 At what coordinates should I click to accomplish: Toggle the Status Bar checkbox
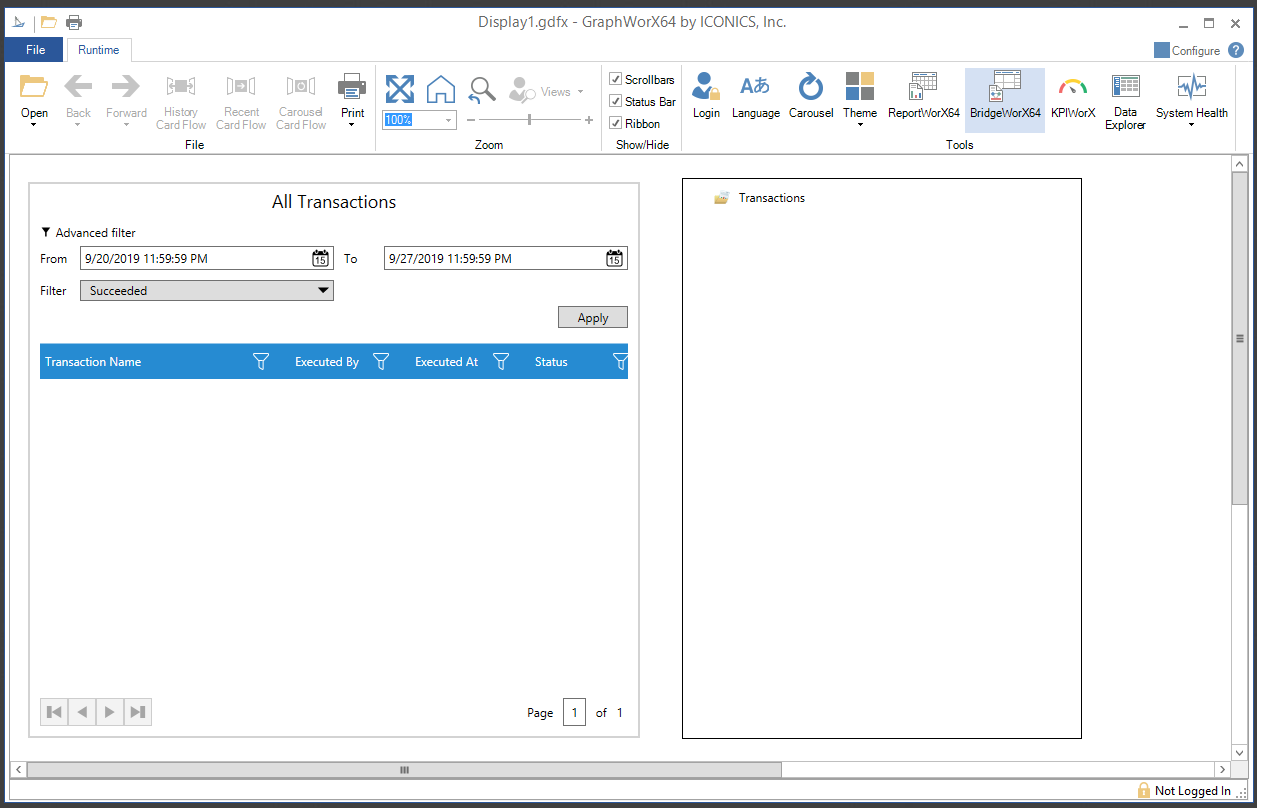616,101
